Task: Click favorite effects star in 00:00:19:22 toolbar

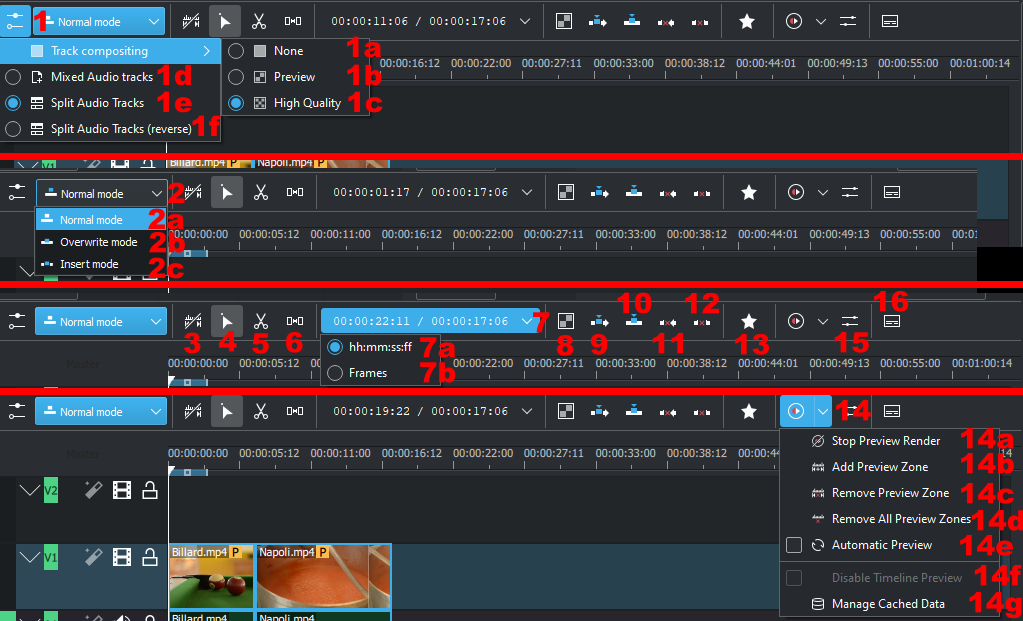Action: [x=749, y=411]
